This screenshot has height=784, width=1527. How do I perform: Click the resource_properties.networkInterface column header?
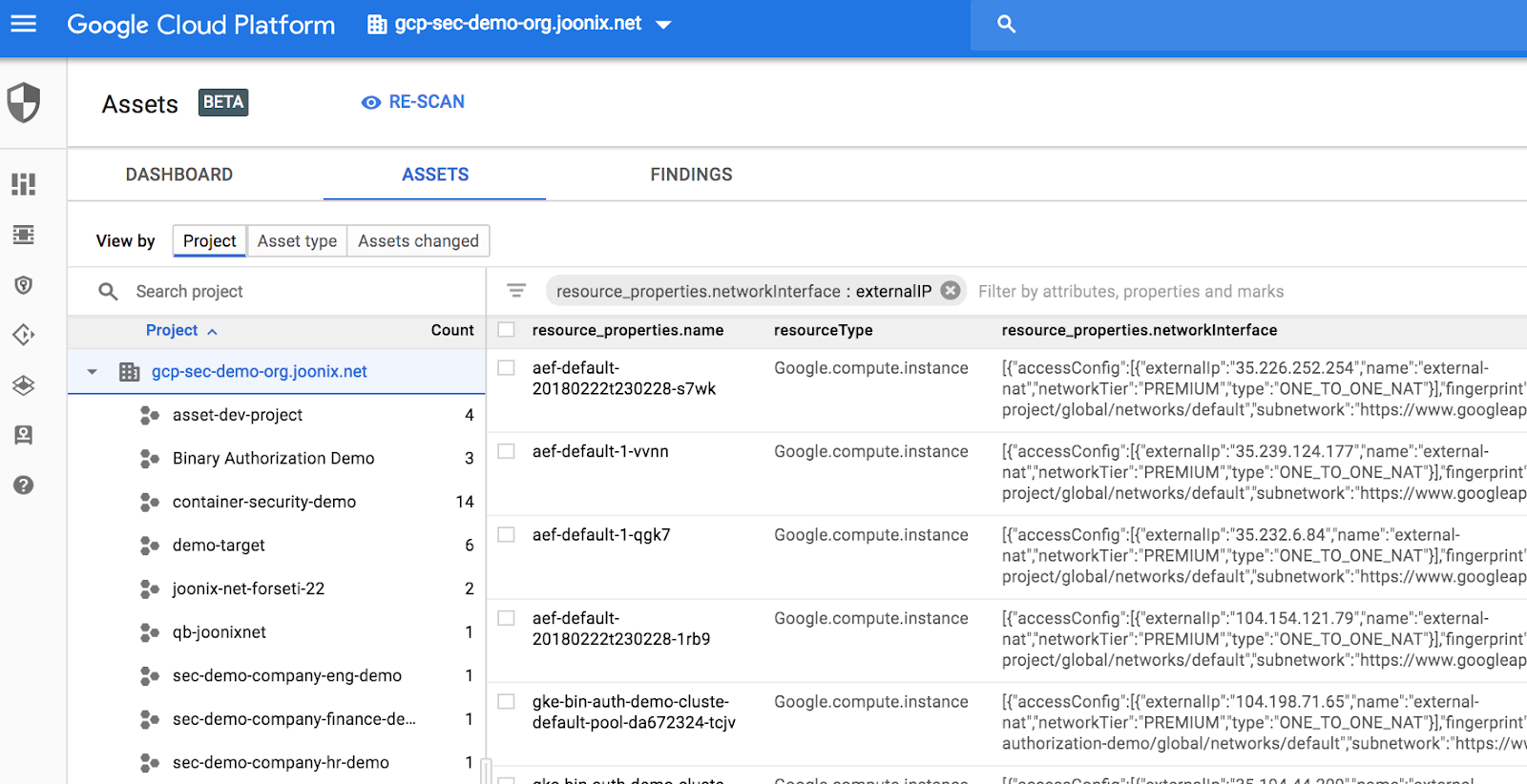(x=1140, y=330)
